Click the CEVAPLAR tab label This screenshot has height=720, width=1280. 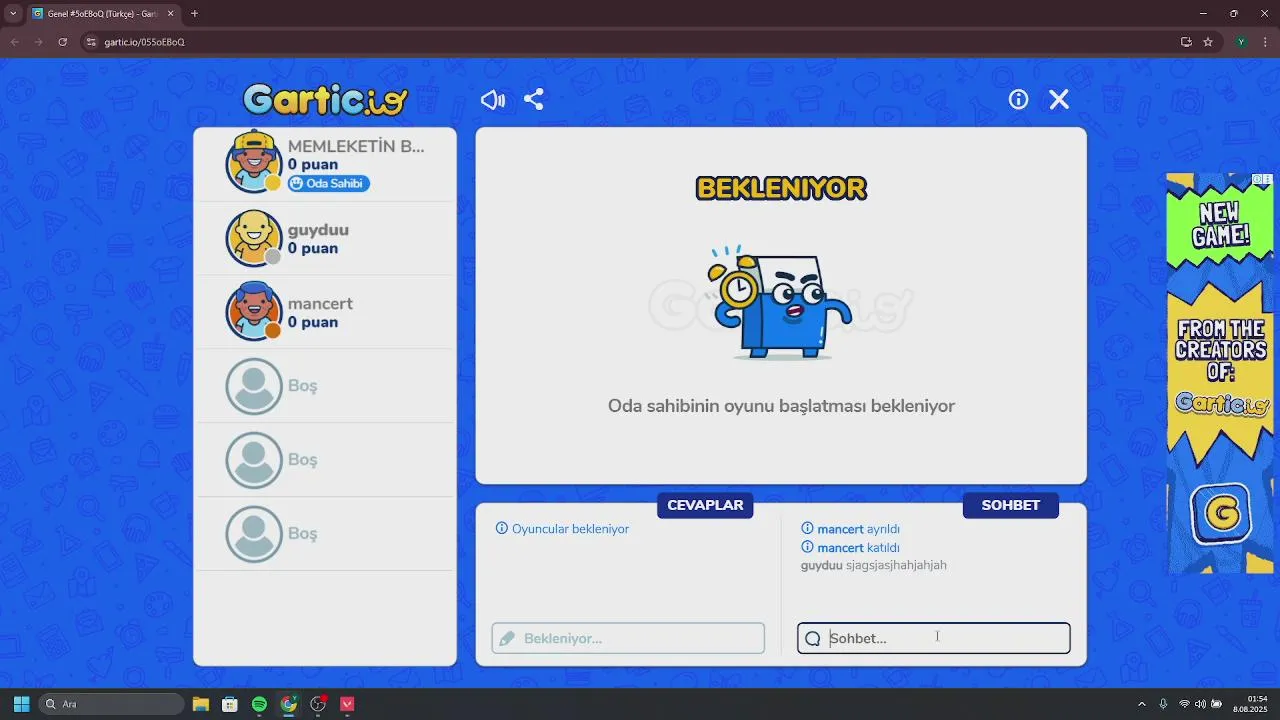pos(705,505)
